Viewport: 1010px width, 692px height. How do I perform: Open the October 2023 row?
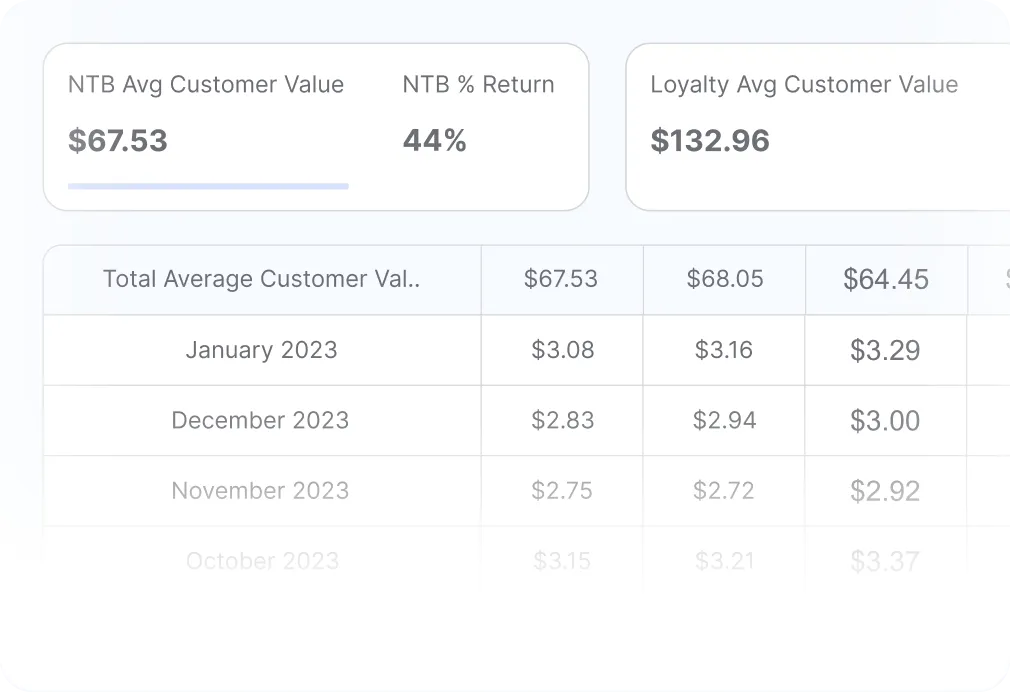coord(261,560)
